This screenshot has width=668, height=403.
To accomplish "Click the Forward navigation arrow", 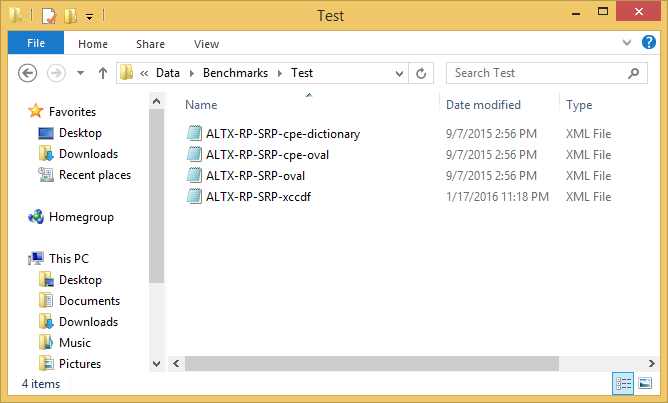I will (x=56, y=73).
